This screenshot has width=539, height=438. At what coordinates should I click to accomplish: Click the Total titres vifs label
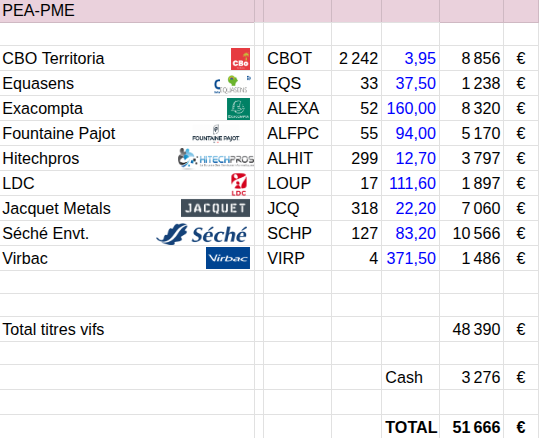[53, 329]
